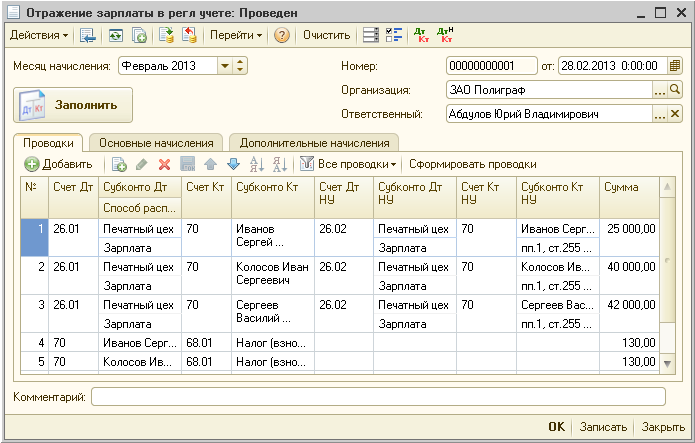
Task: Click the pencil edit row icon
Action: [x=141, y=165]
